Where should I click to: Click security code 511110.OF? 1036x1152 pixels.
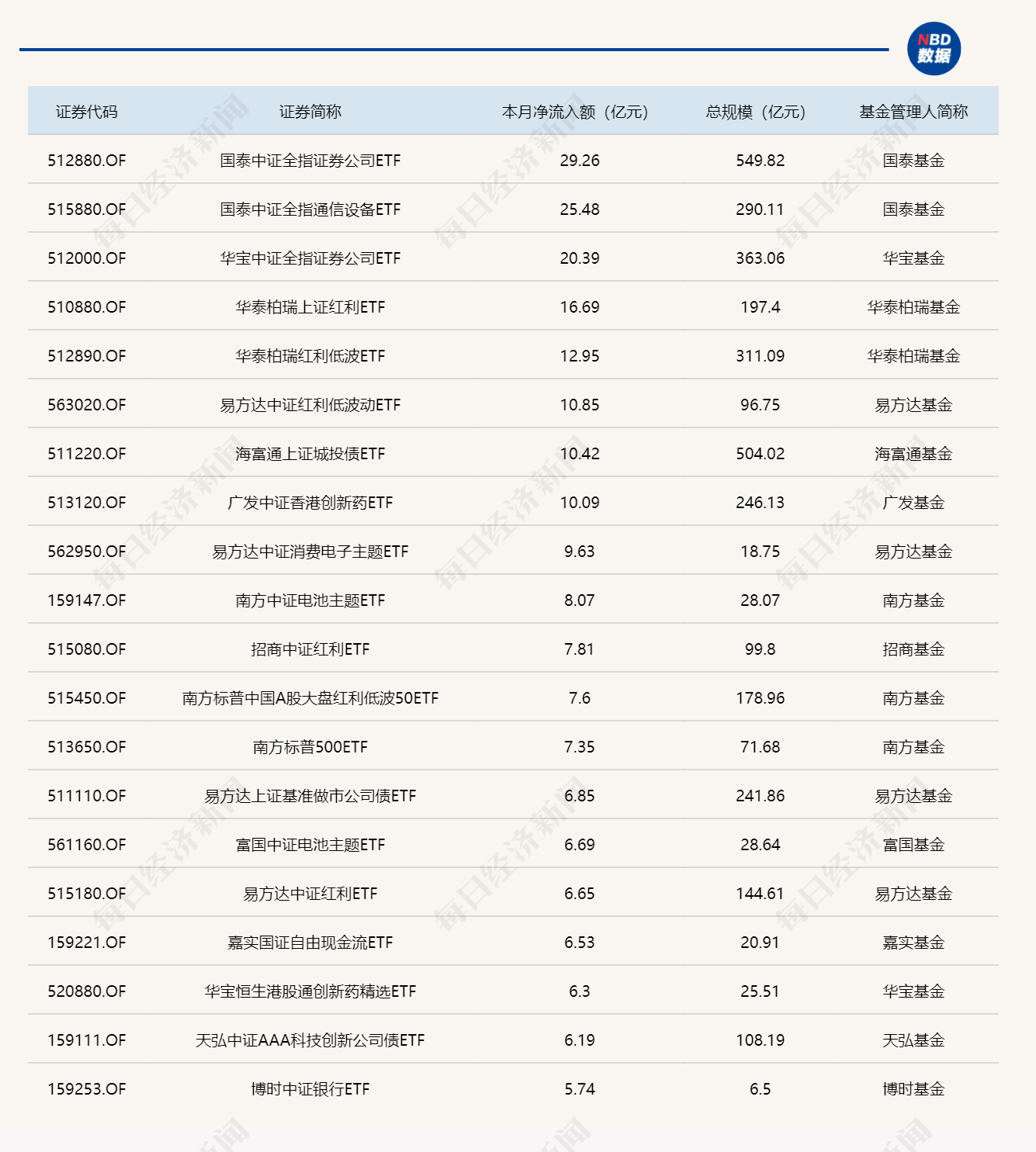(x=86, y=796)
